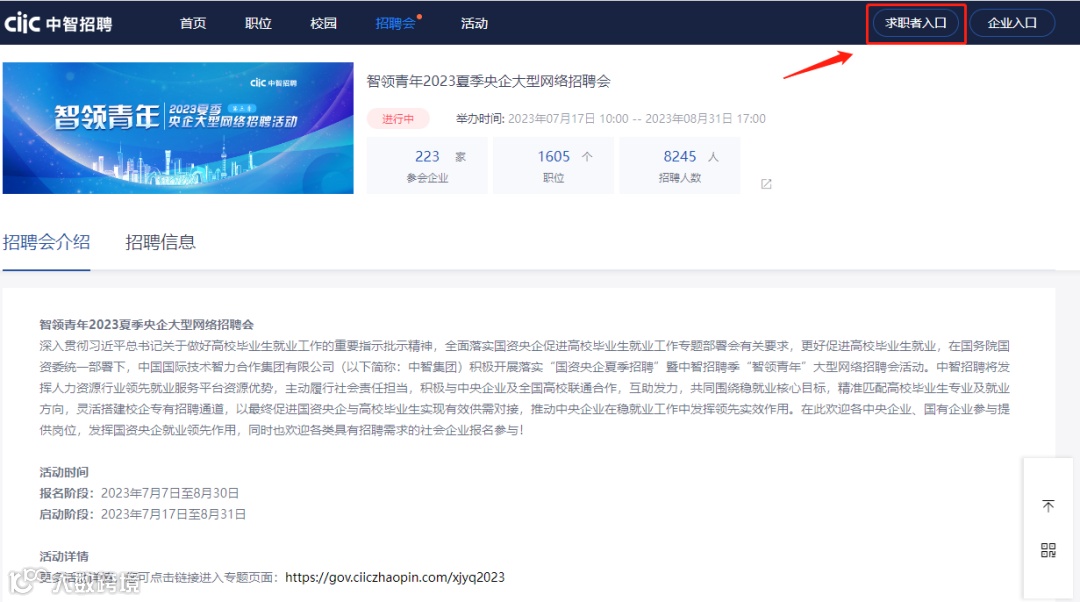Click the CIIC 中智招聘 logo

(58, 23)
